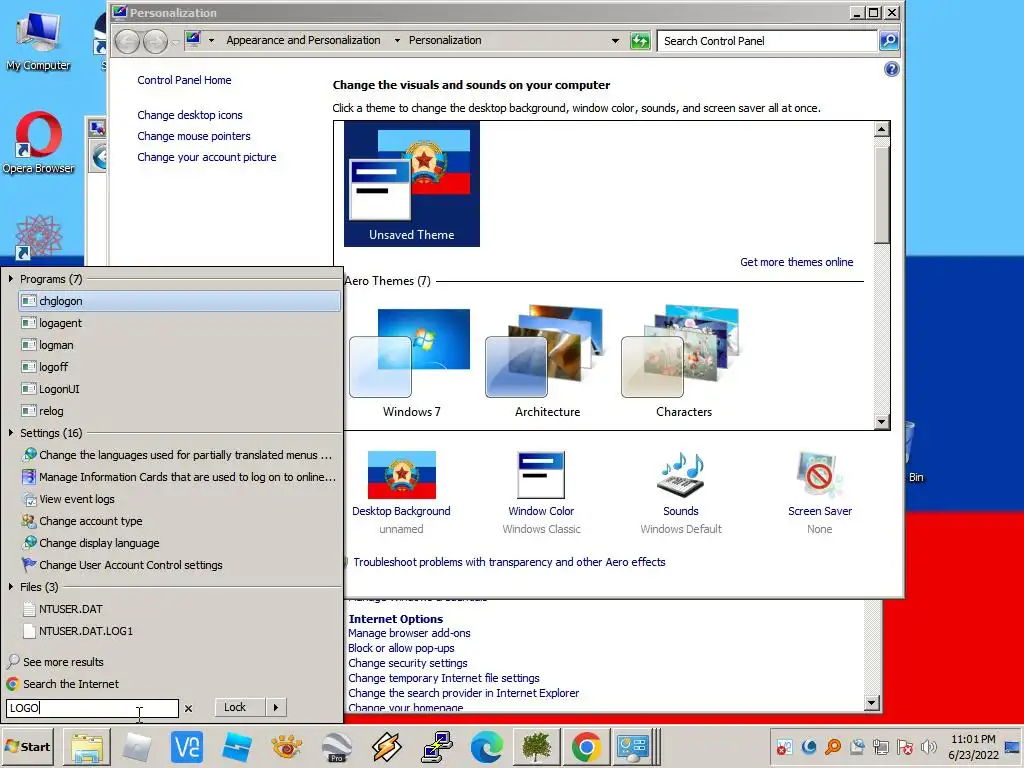Open Google Chrome from the taskbar
1024x768 pixels.
[586, 746]
